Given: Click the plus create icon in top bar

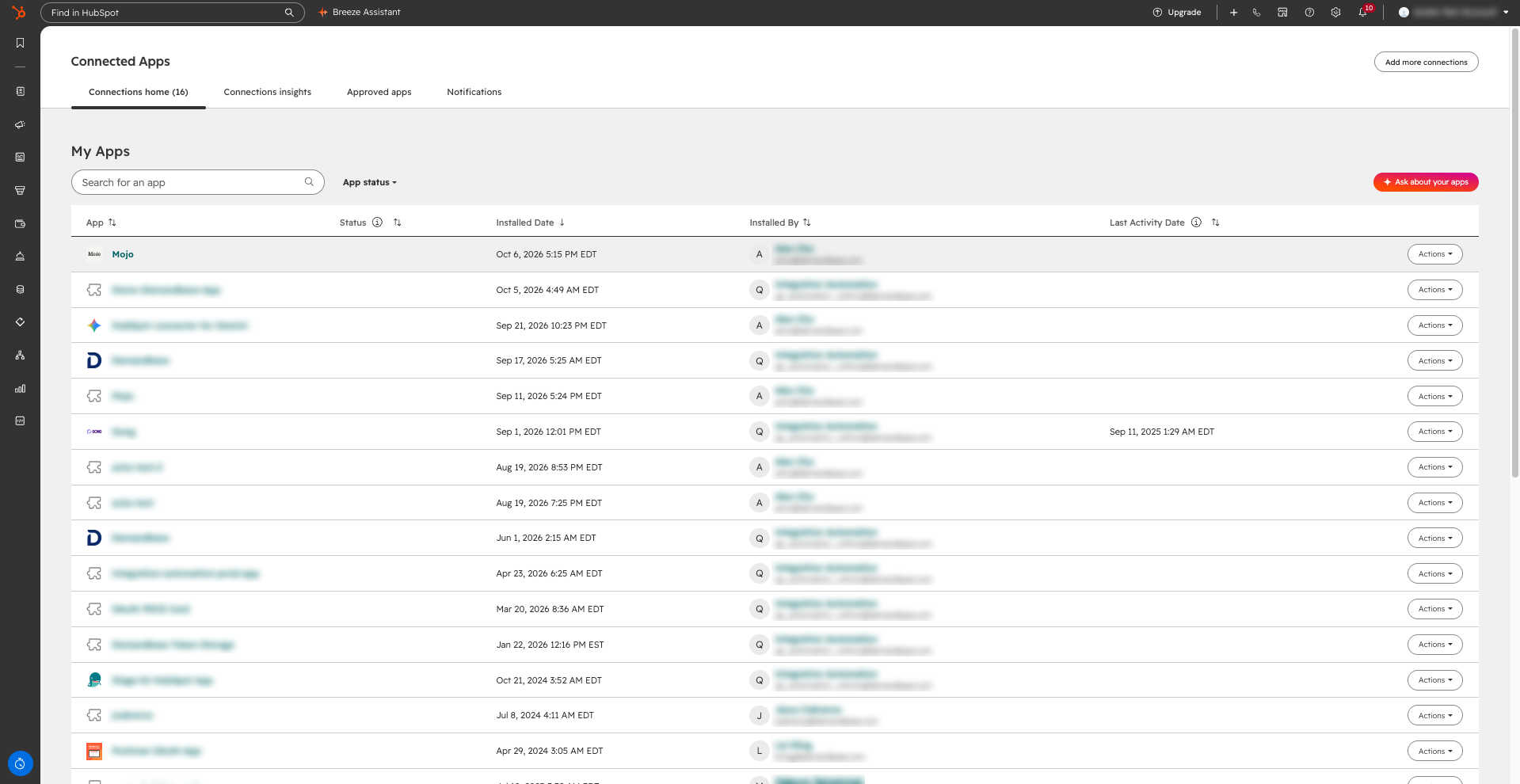Looking at the screenshot, I should 1233,13.
